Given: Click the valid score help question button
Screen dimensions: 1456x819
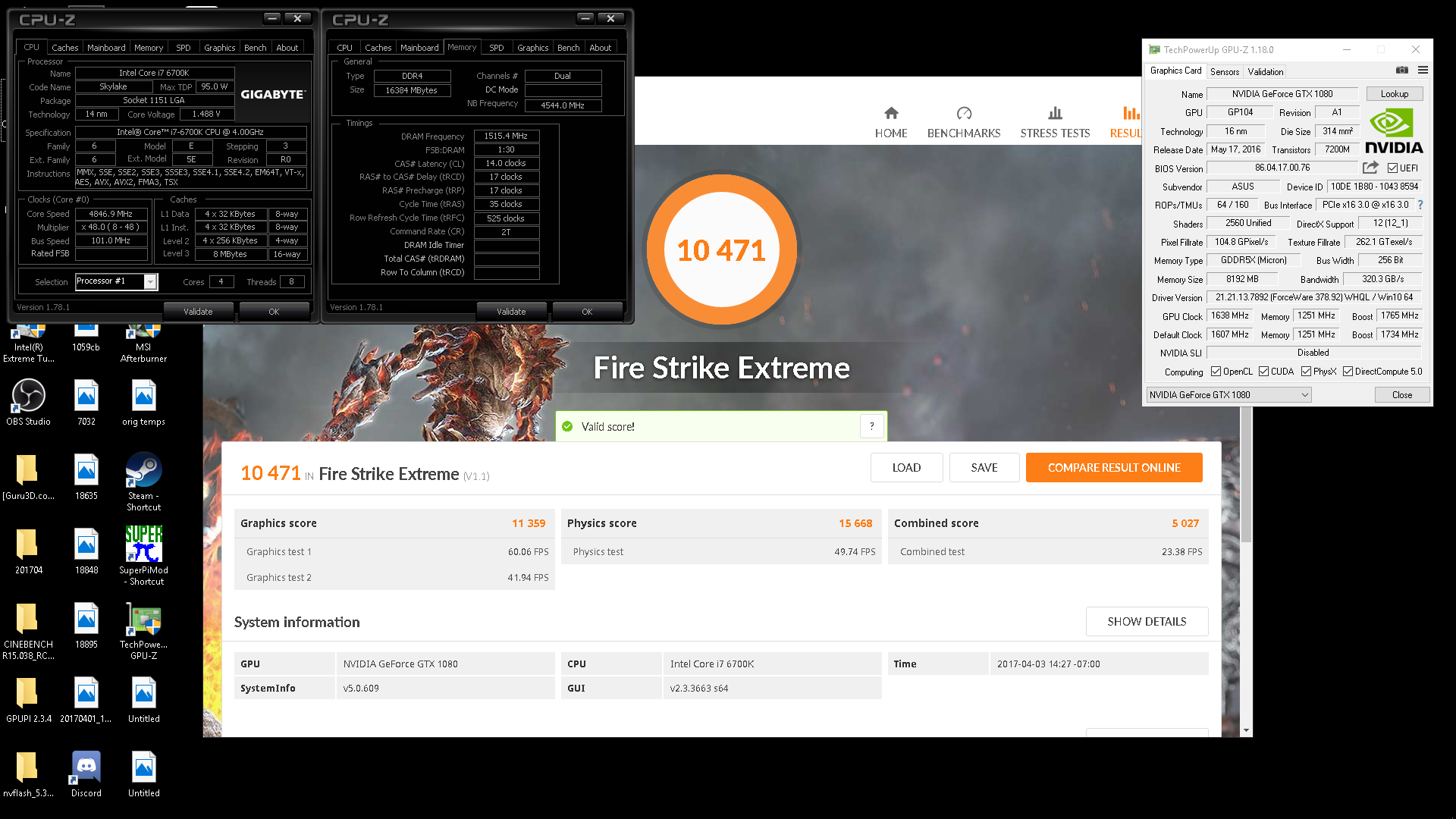Looking at the screenshot, I should click(x=872, y=426).
